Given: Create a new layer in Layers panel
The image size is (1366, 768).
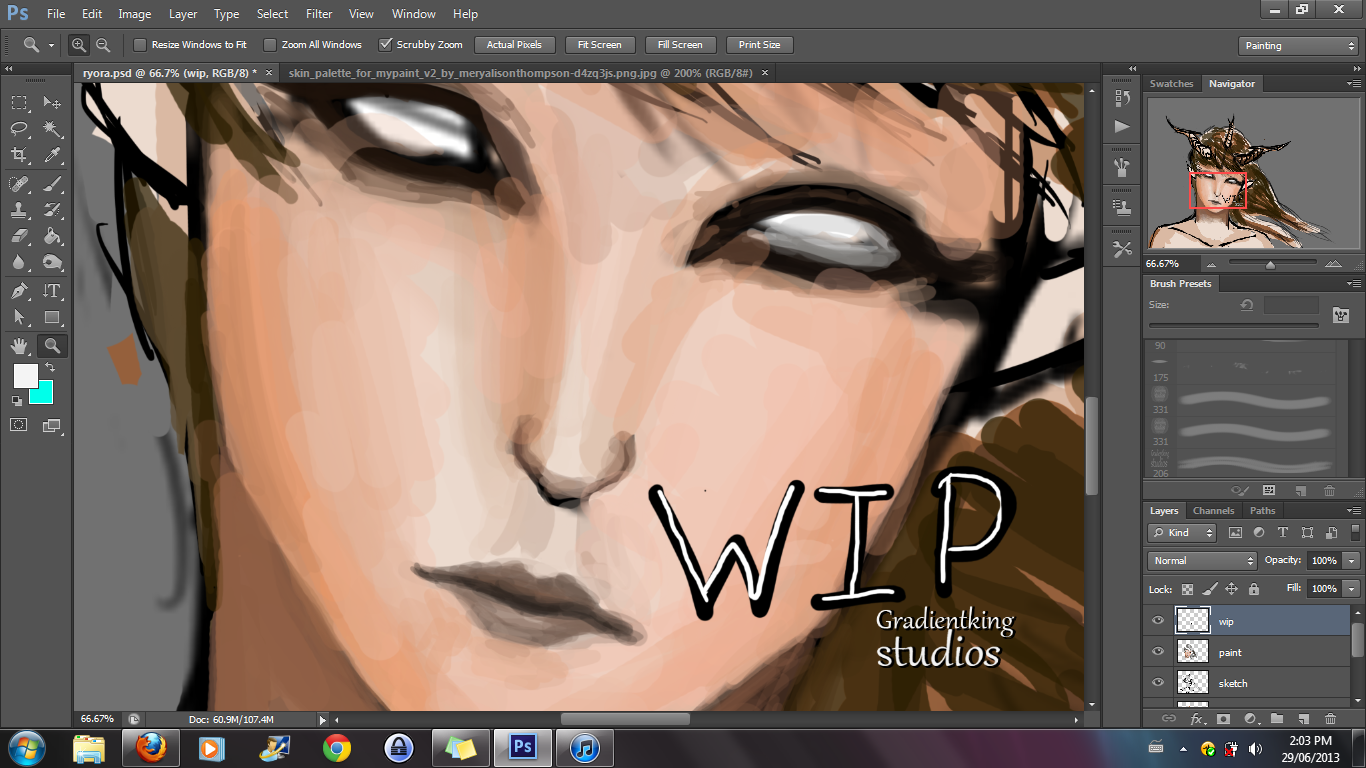Looking at the screenshot, I should coord(1303,718).
